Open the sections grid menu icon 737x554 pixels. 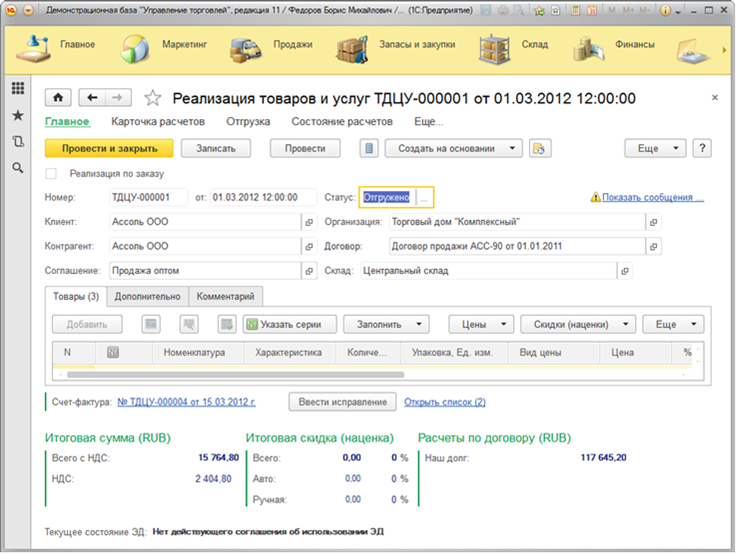17,89
